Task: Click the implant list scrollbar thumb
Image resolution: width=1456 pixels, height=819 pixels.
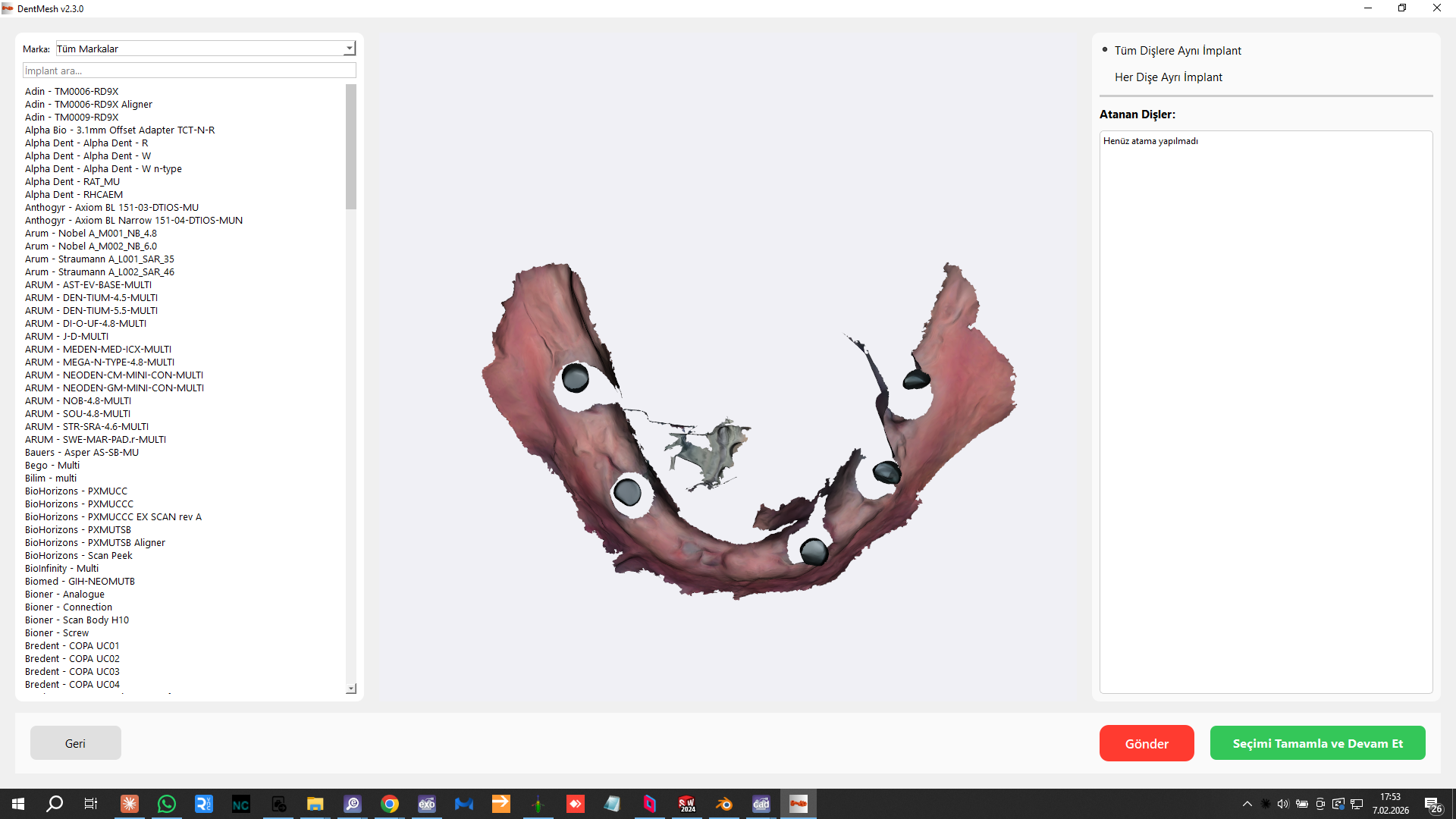Action: [351, 147]
